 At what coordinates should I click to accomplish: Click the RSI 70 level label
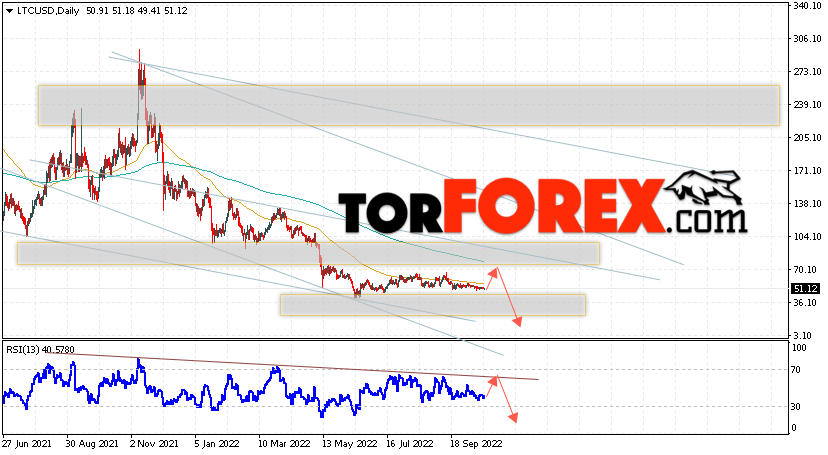796,370
